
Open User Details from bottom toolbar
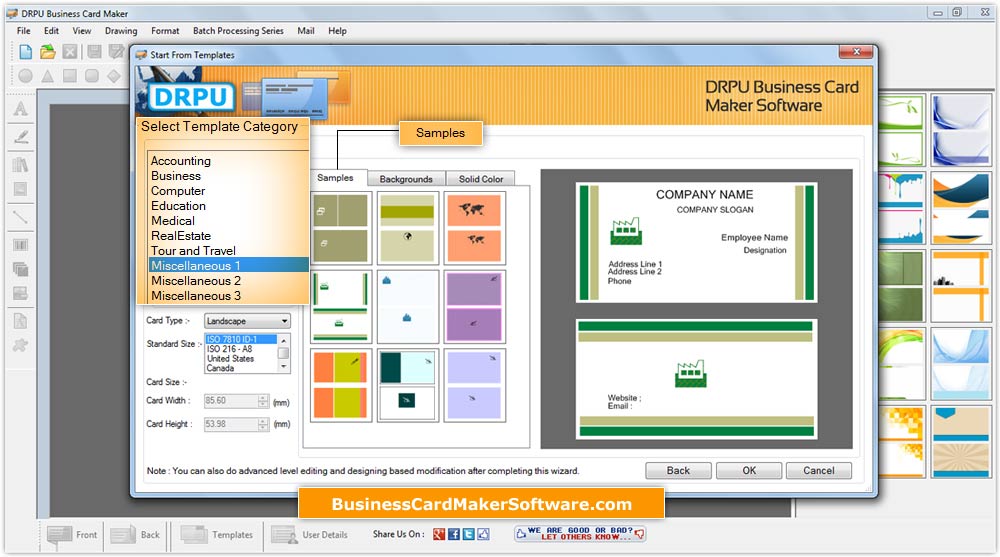point(310,535)
